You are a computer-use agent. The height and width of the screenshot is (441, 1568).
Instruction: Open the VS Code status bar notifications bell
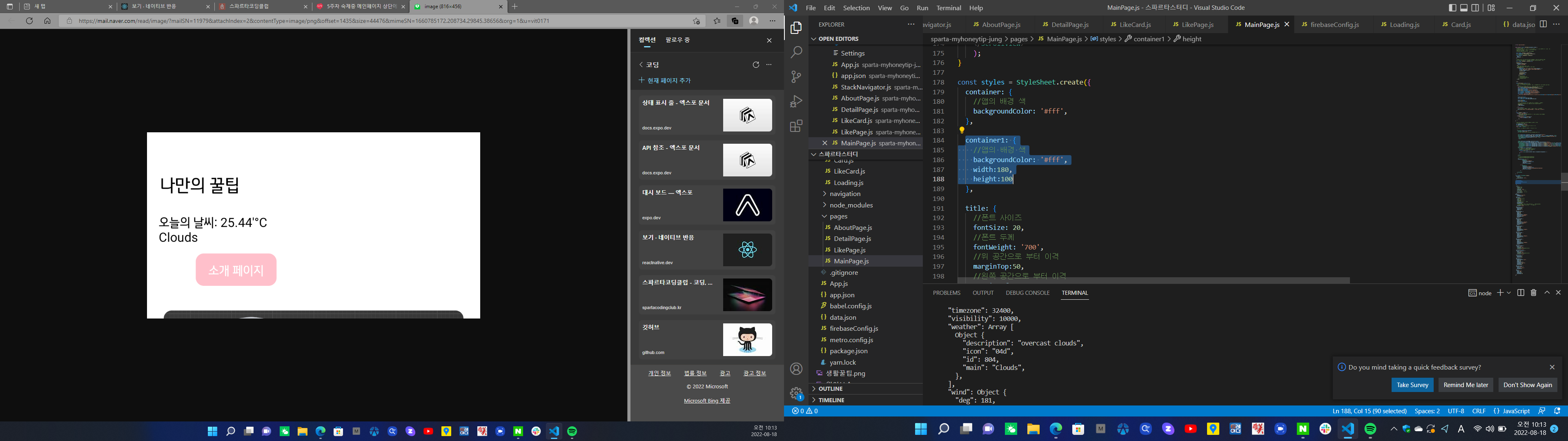[1558, 411]
